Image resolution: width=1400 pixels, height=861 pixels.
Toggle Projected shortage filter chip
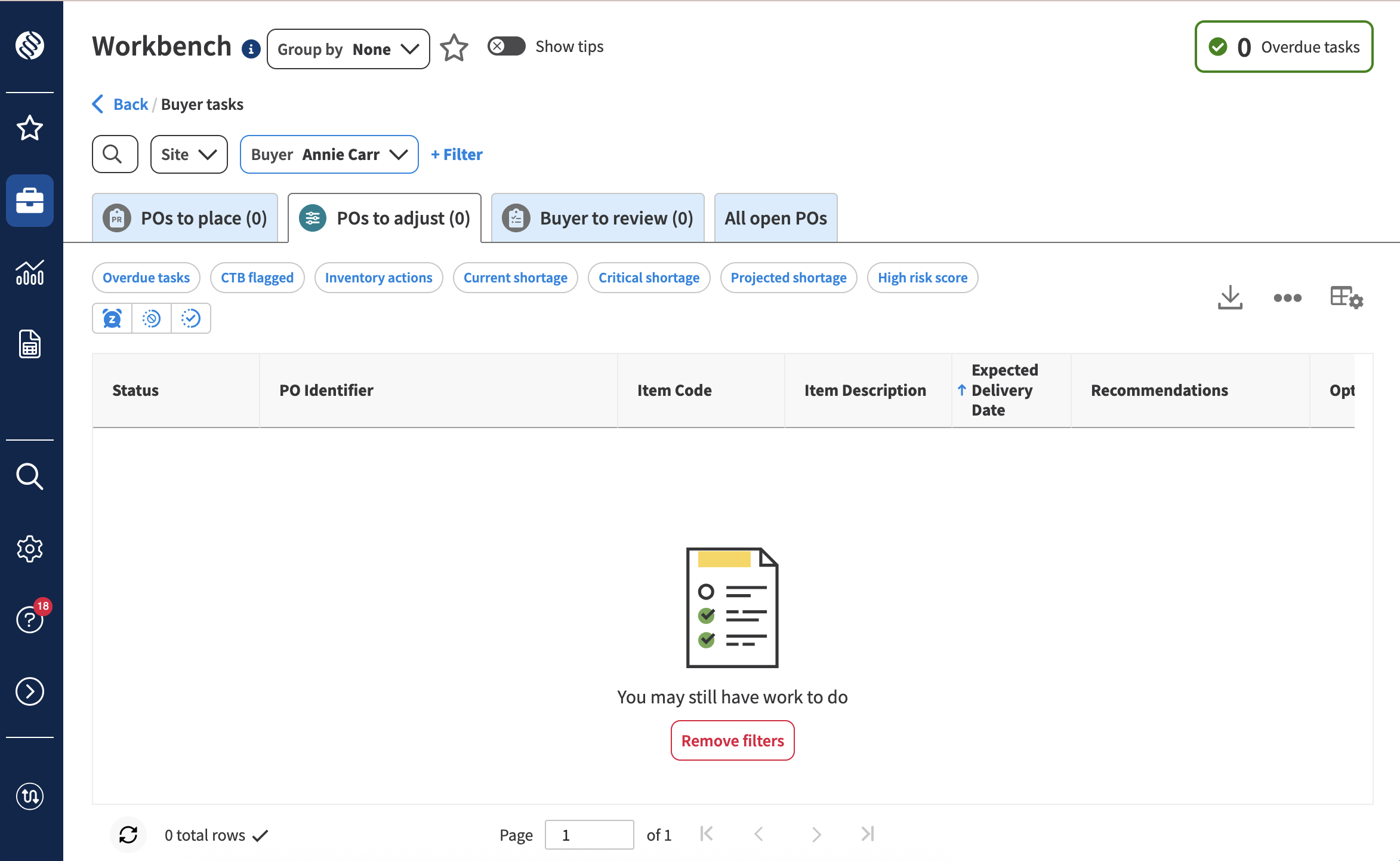[x=788, y=278]
